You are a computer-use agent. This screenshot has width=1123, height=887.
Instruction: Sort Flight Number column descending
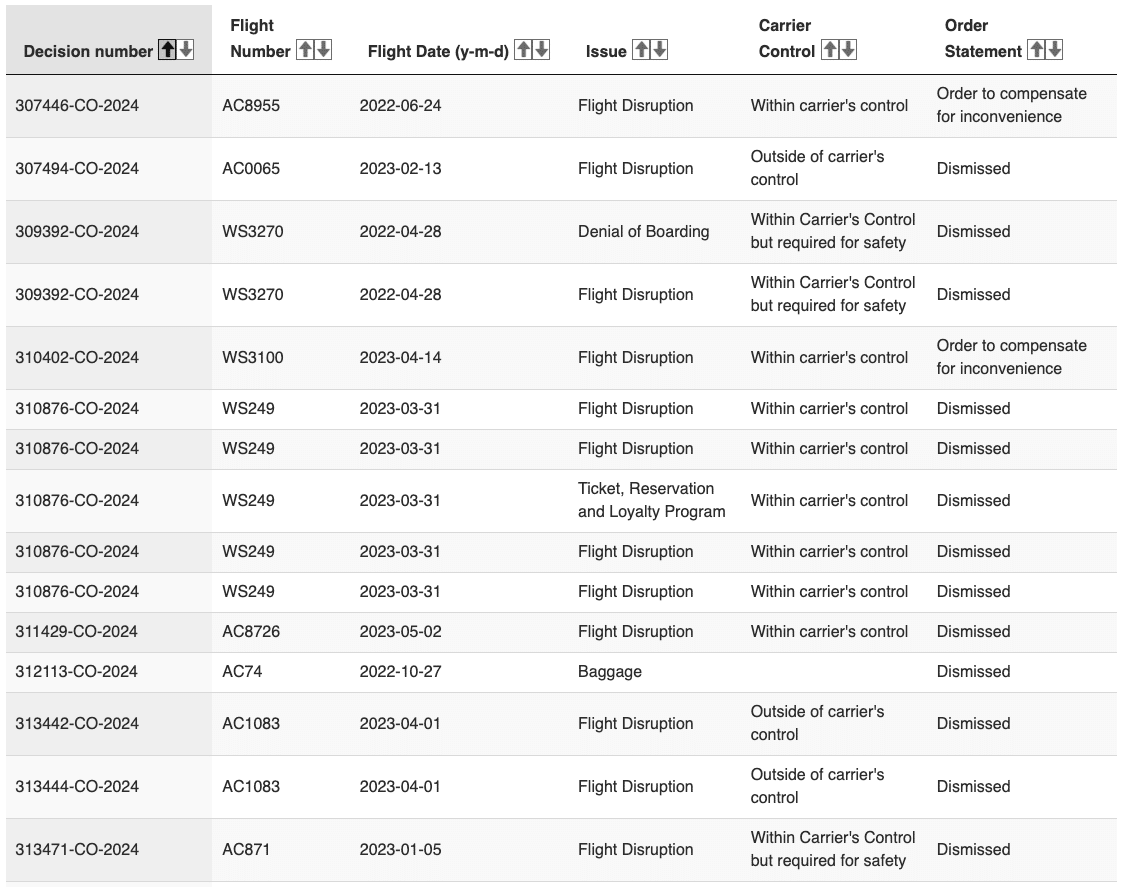point(323,50)
